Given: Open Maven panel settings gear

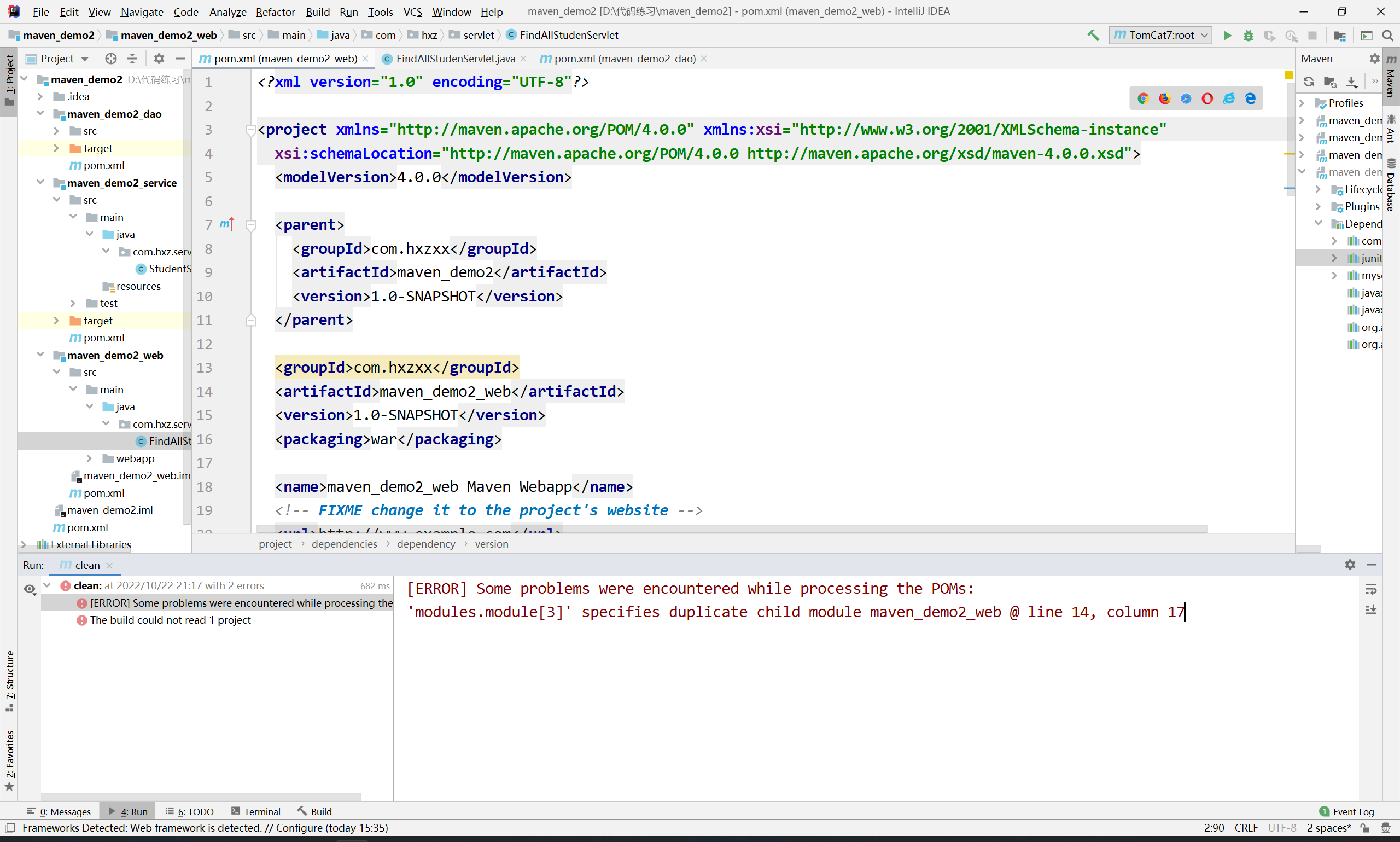Looking at the screenshot, I should [x=1374, y=59].
